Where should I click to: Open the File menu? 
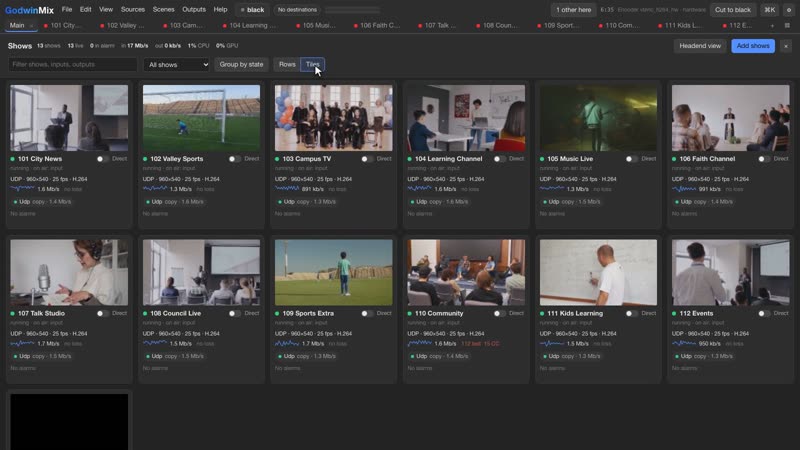[x=67, y=10]
